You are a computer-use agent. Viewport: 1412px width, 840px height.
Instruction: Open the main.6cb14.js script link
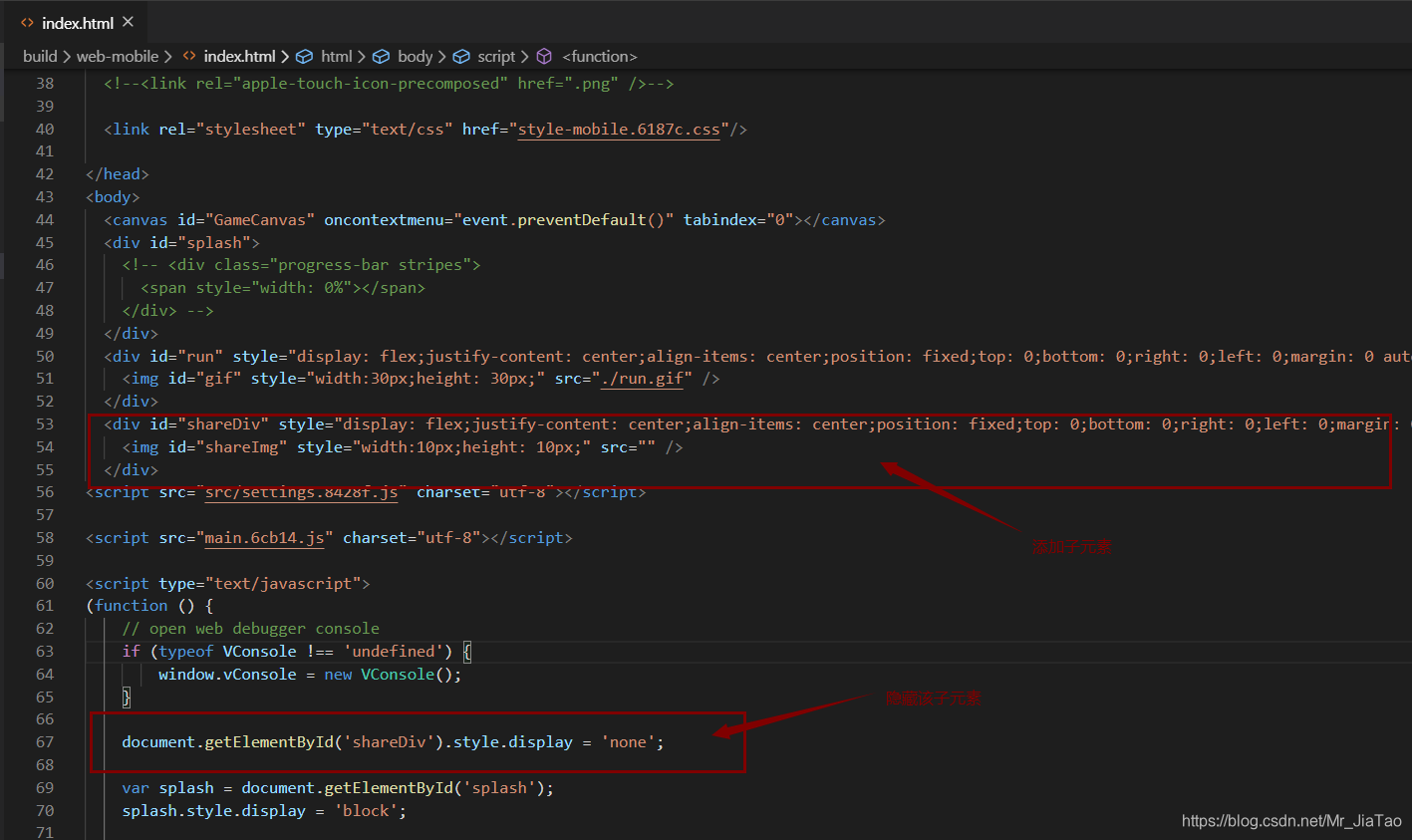pos(265,538)
